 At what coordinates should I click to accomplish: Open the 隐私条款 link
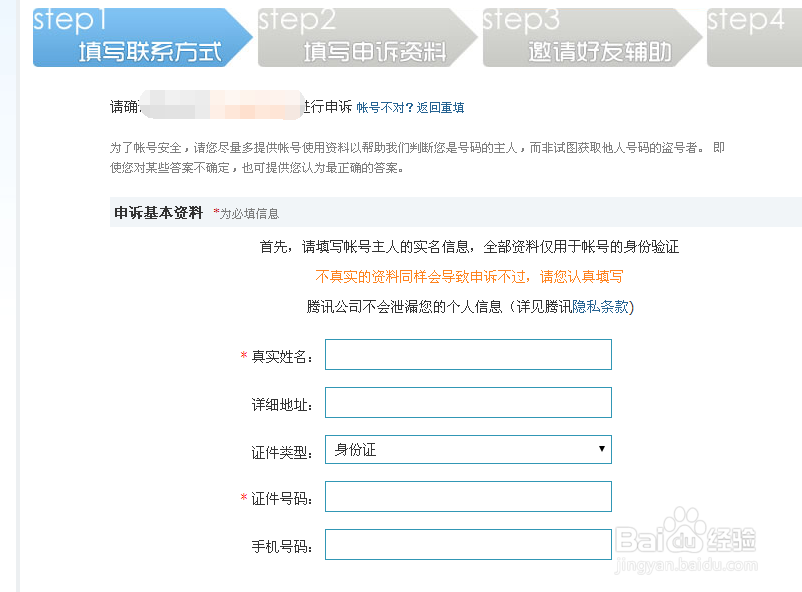tap(600, 306)
